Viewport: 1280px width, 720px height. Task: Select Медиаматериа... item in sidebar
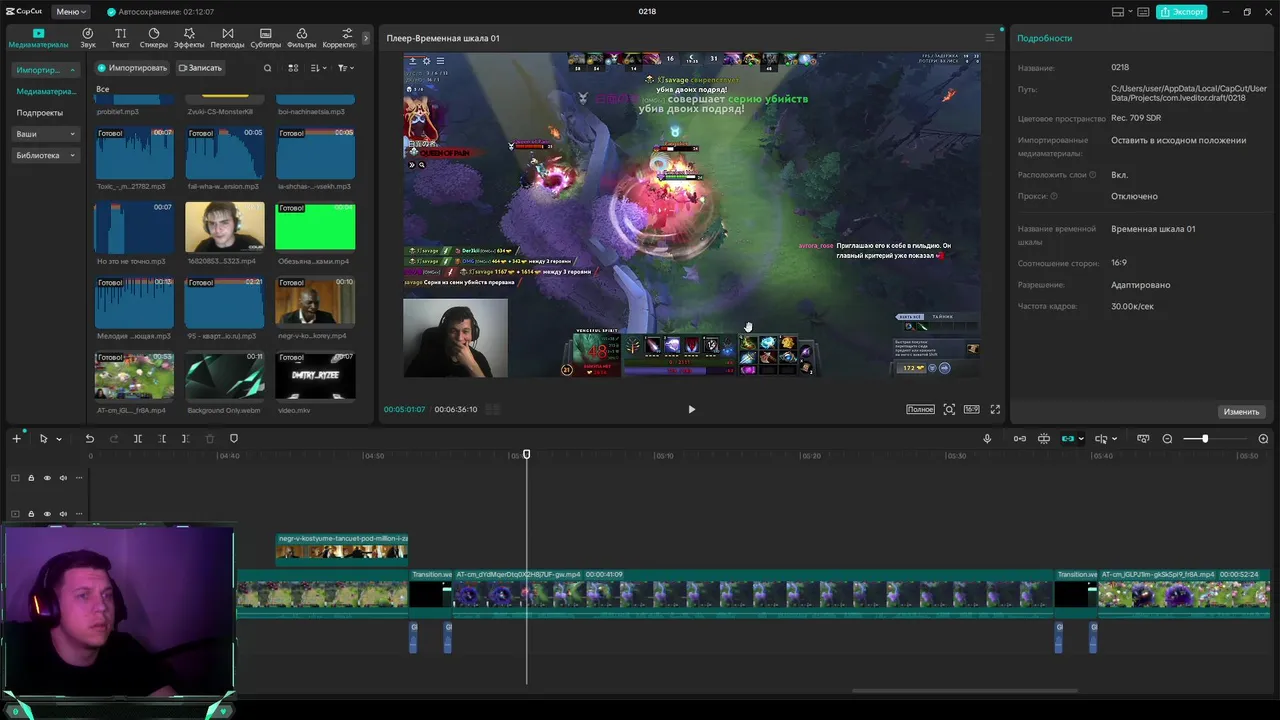pyautogui.click(x=46, y=91)
